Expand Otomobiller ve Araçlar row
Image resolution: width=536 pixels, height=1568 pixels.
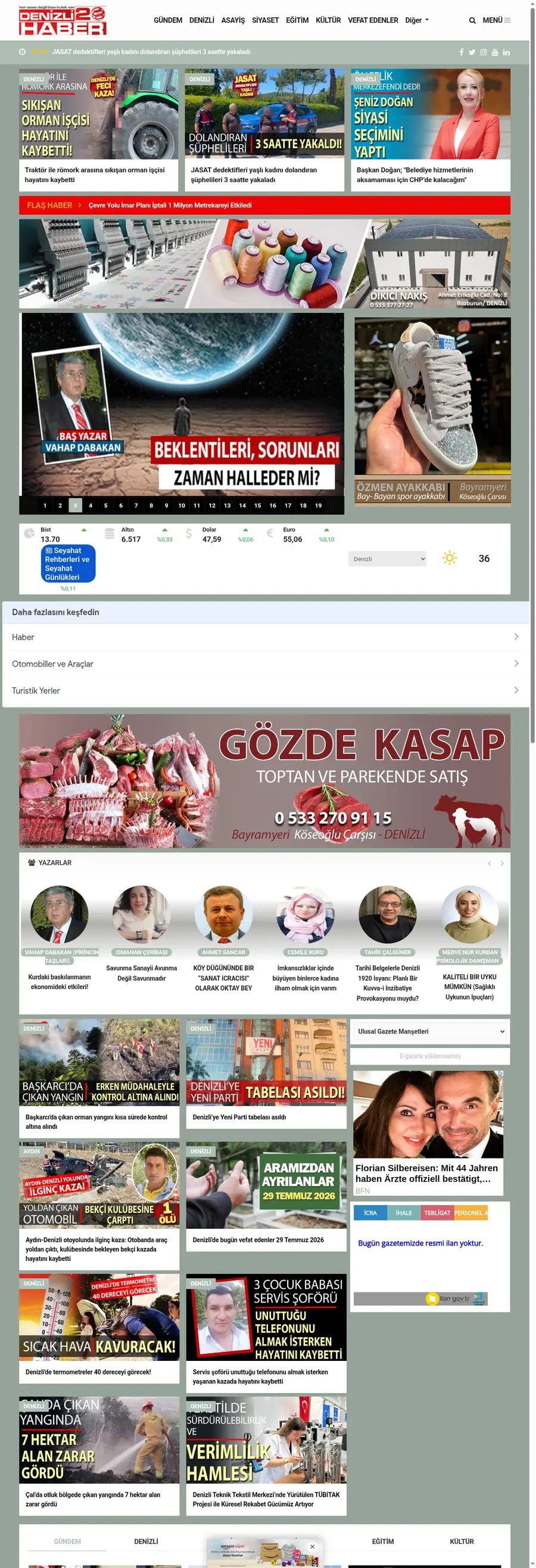click(x=266, y=663)
